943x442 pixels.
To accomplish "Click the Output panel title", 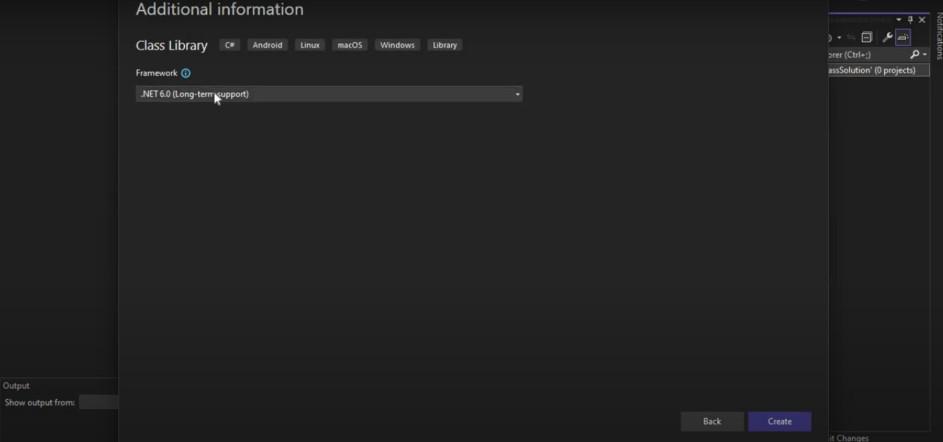I will pyautogui.click(x=16, y=385).
